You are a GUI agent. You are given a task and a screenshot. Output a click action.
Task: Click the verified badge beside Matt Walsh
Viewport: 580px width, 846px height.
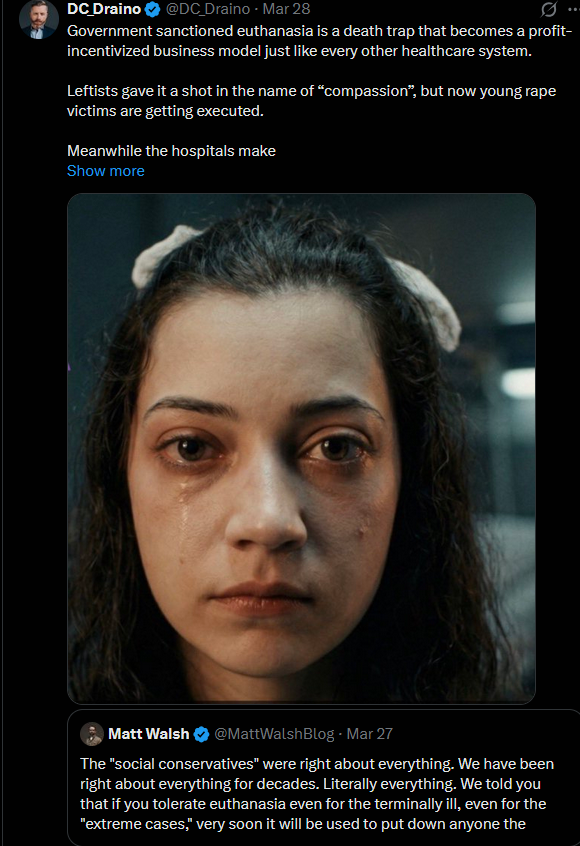201,734
